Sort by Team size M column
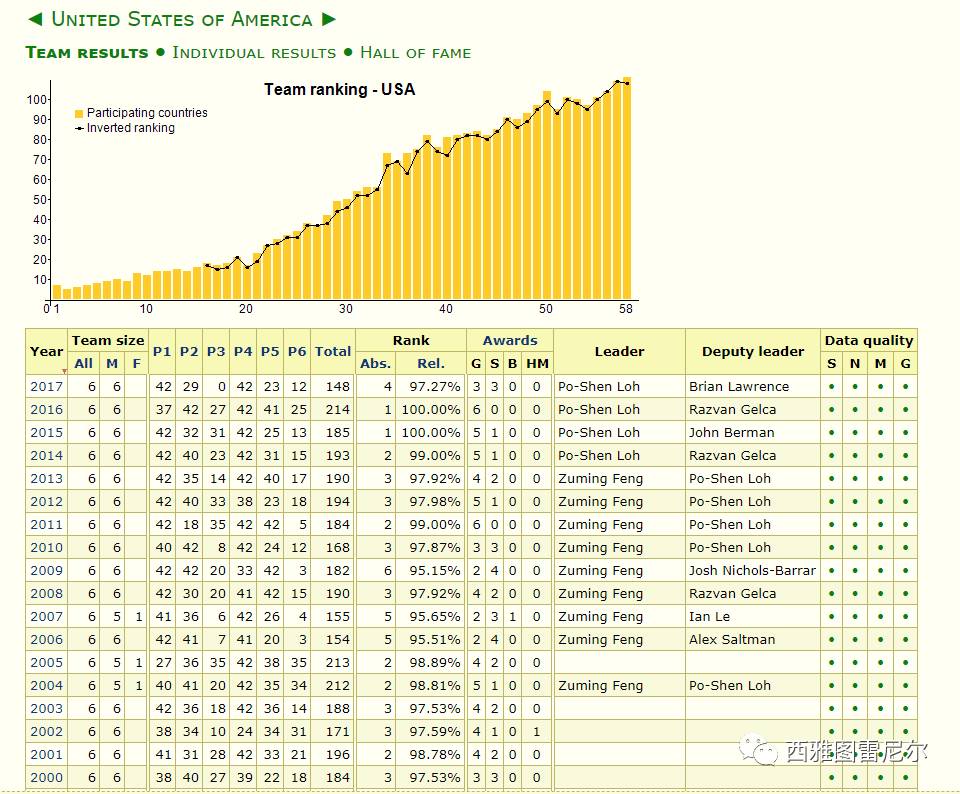 click(111, 364)
